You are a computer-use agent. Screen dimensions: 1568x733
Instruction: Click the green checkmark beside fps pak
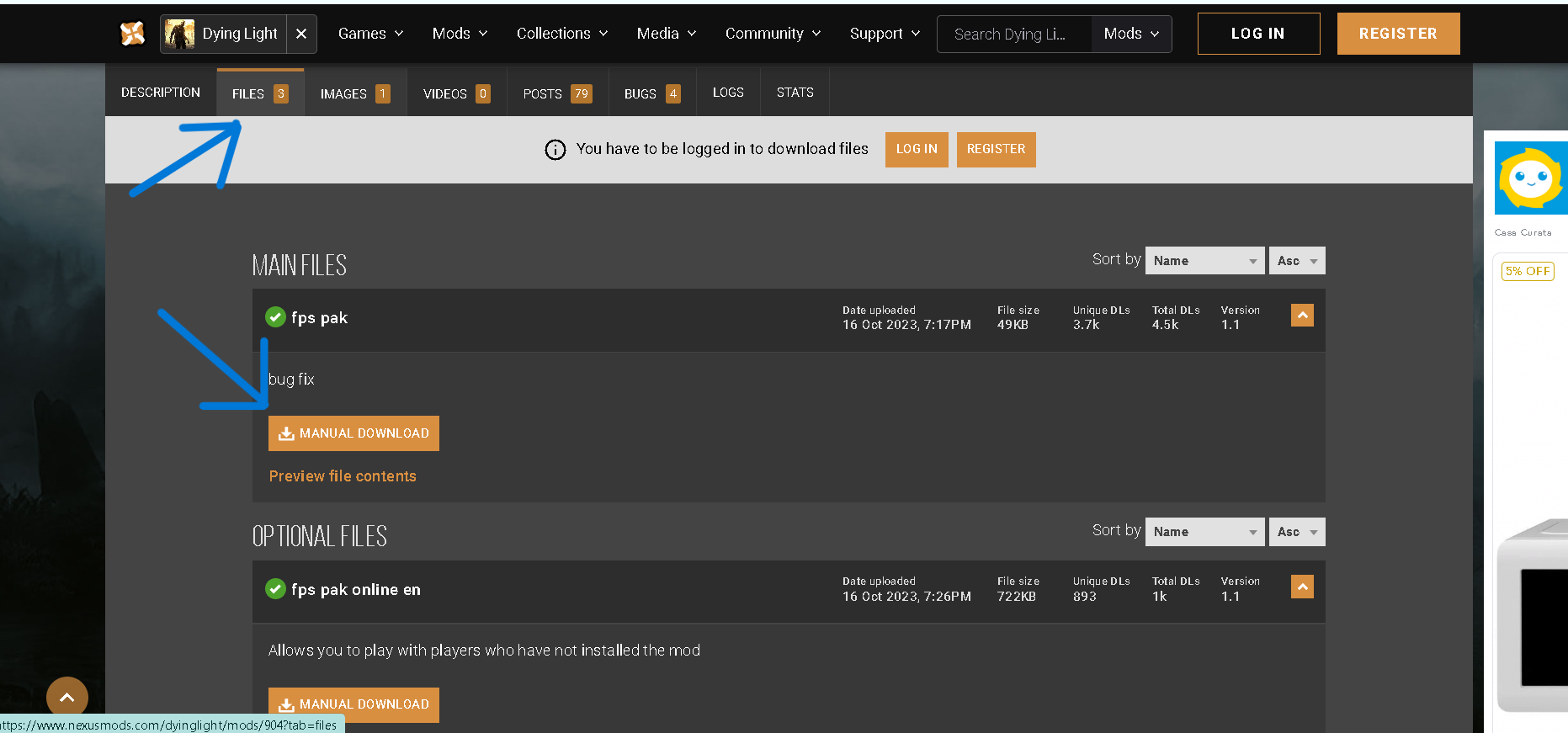click(x=275, y=317)
